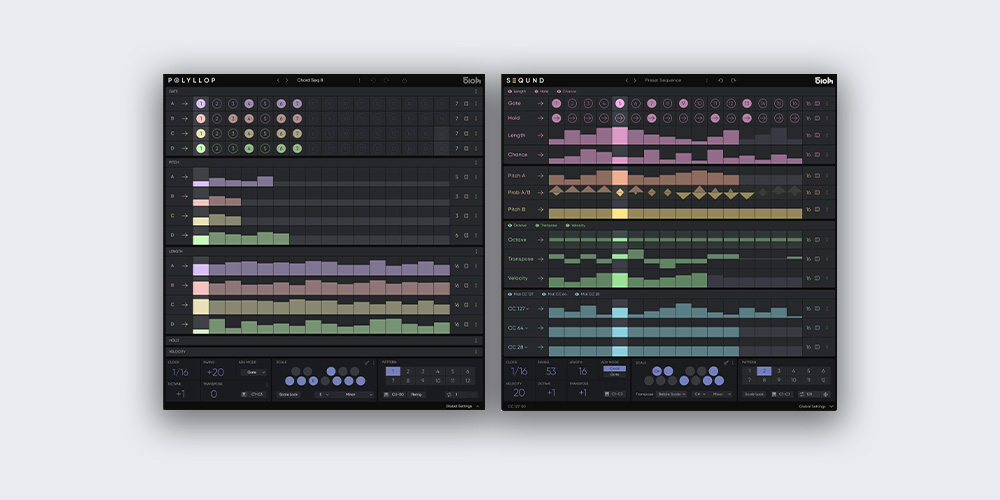The width and height of the screenshot is (1000, 500).
Task: Expand Global Settings in Seqund
Action: coord(814,406)
